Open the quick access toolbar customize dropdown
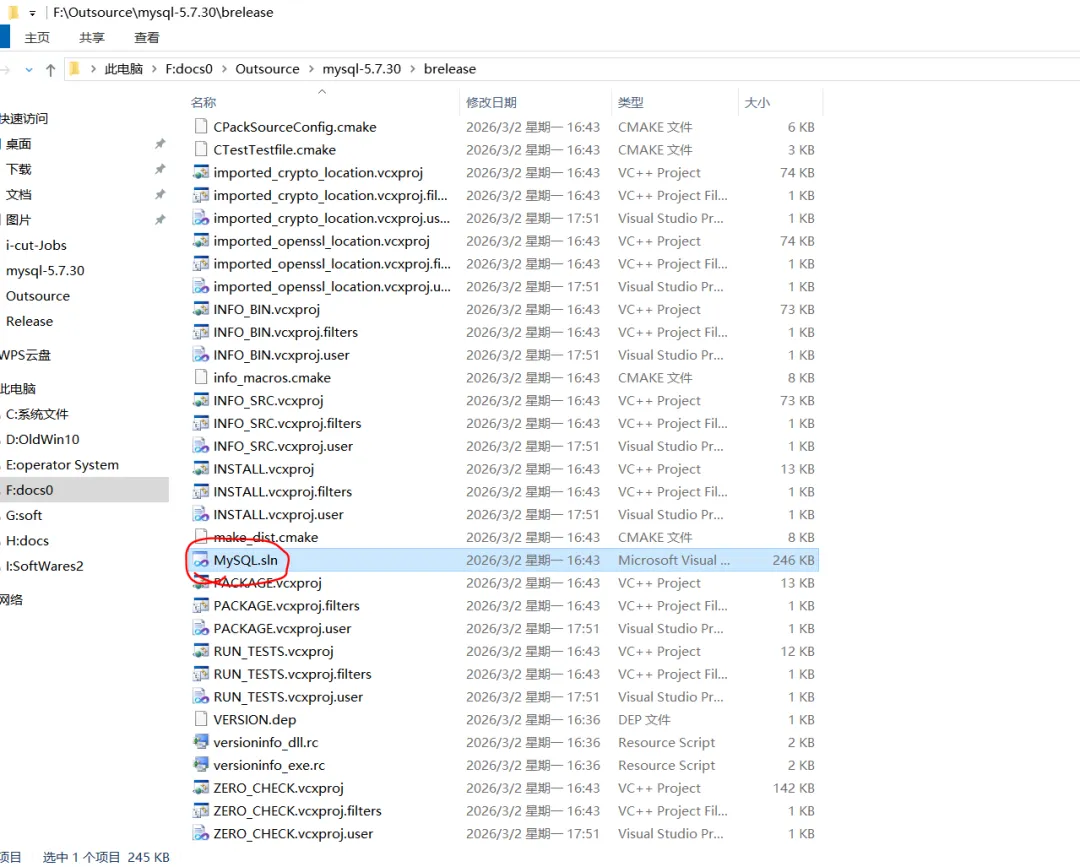Image resolution: width=1080 pixels, height=867 pixels. click(x=32, y=13)
